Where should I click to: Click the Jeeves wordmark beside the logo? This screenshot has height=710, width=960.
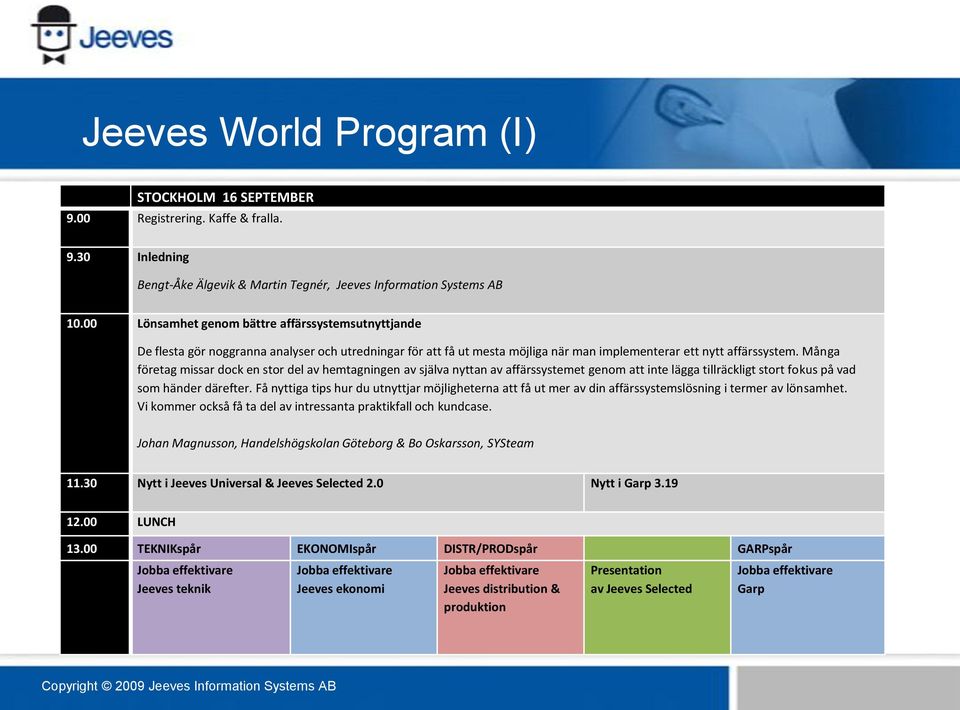(126, 37)
